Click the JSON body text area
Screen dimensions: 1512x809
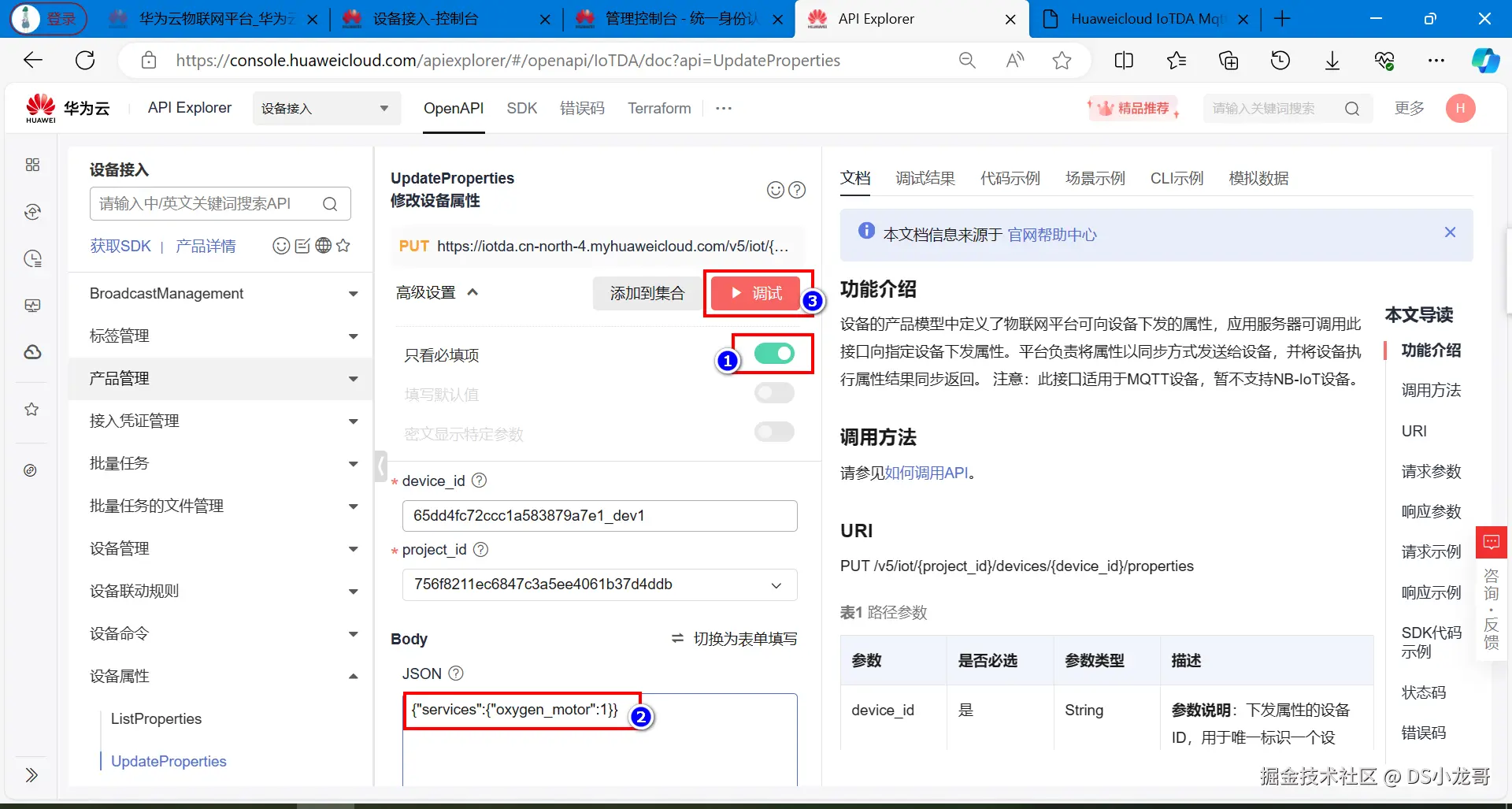(599, 740)
